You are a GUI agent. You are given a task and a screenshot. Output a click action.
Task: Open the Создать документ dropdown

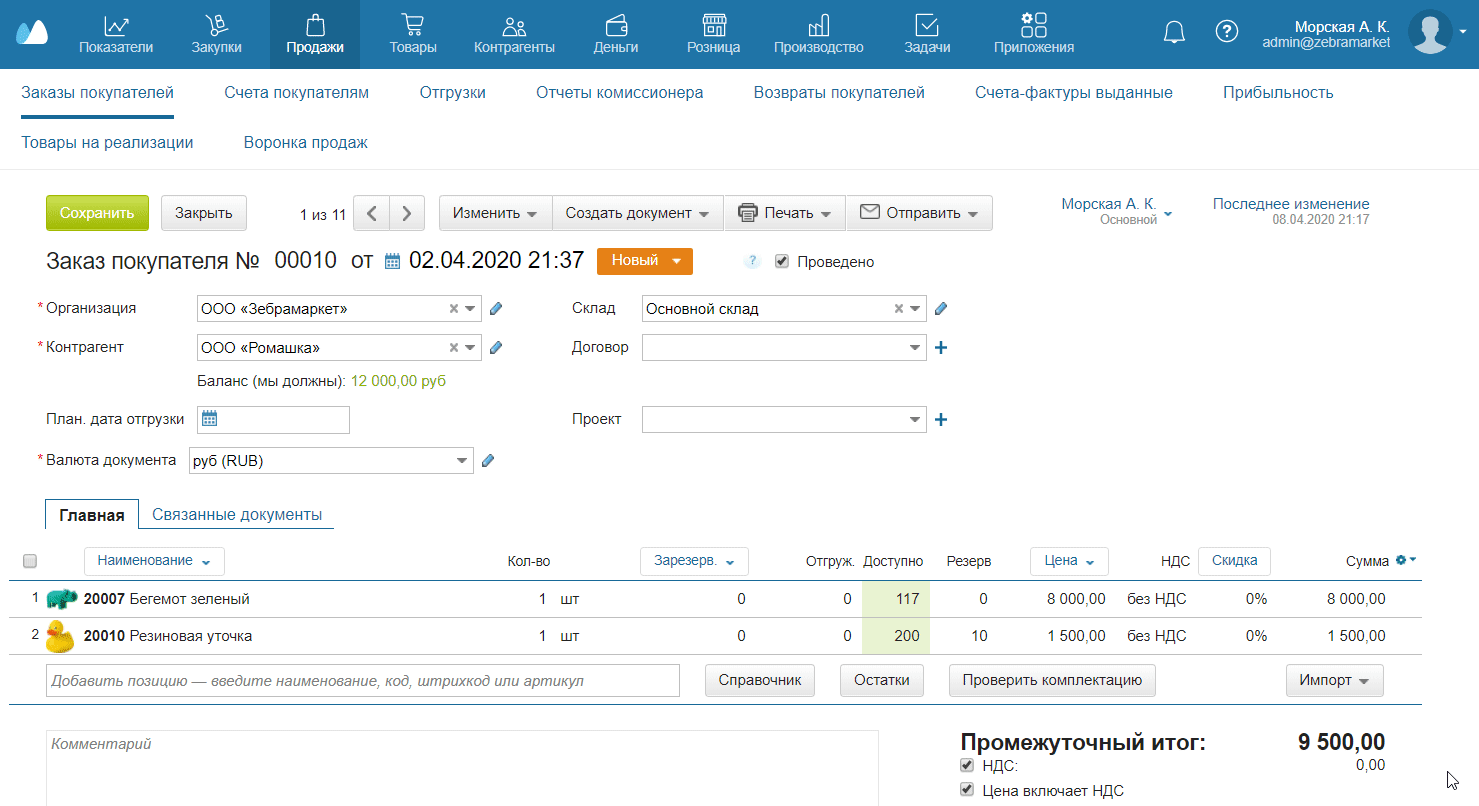pyautogui.click(x=637, y=213)
